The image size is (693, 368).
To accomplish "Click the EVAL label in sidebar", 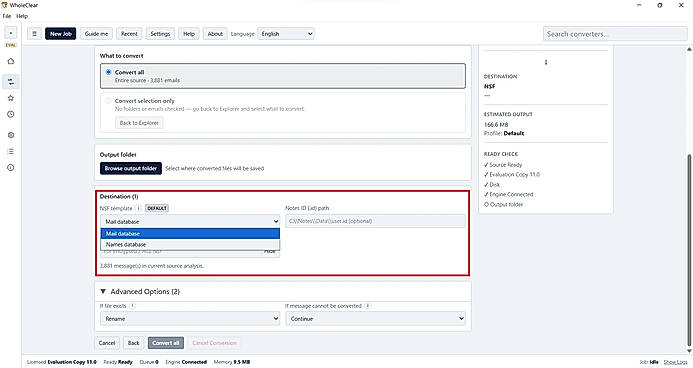I will pos(11,45).
